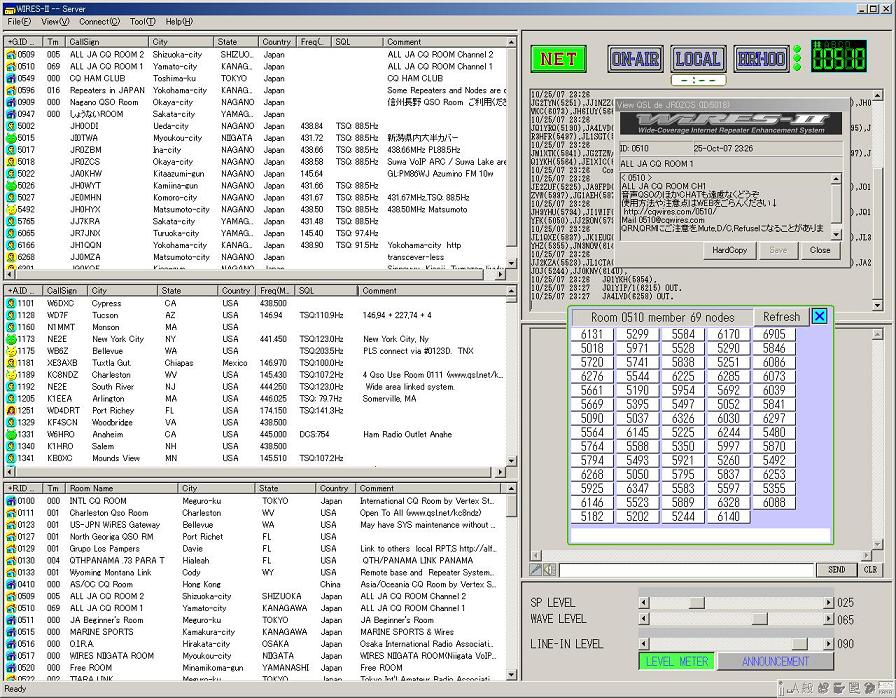Click Close in the QSL view dialog
The height and width of the screenshot is (698, 896).
tap(820, 250)
